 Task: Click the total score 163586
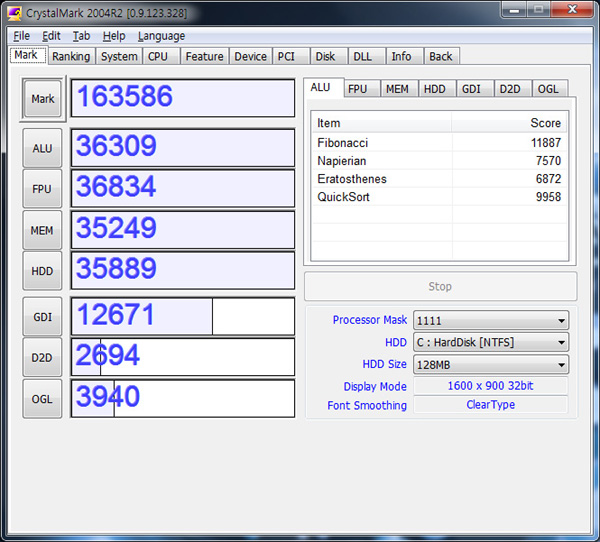(183, 98)
